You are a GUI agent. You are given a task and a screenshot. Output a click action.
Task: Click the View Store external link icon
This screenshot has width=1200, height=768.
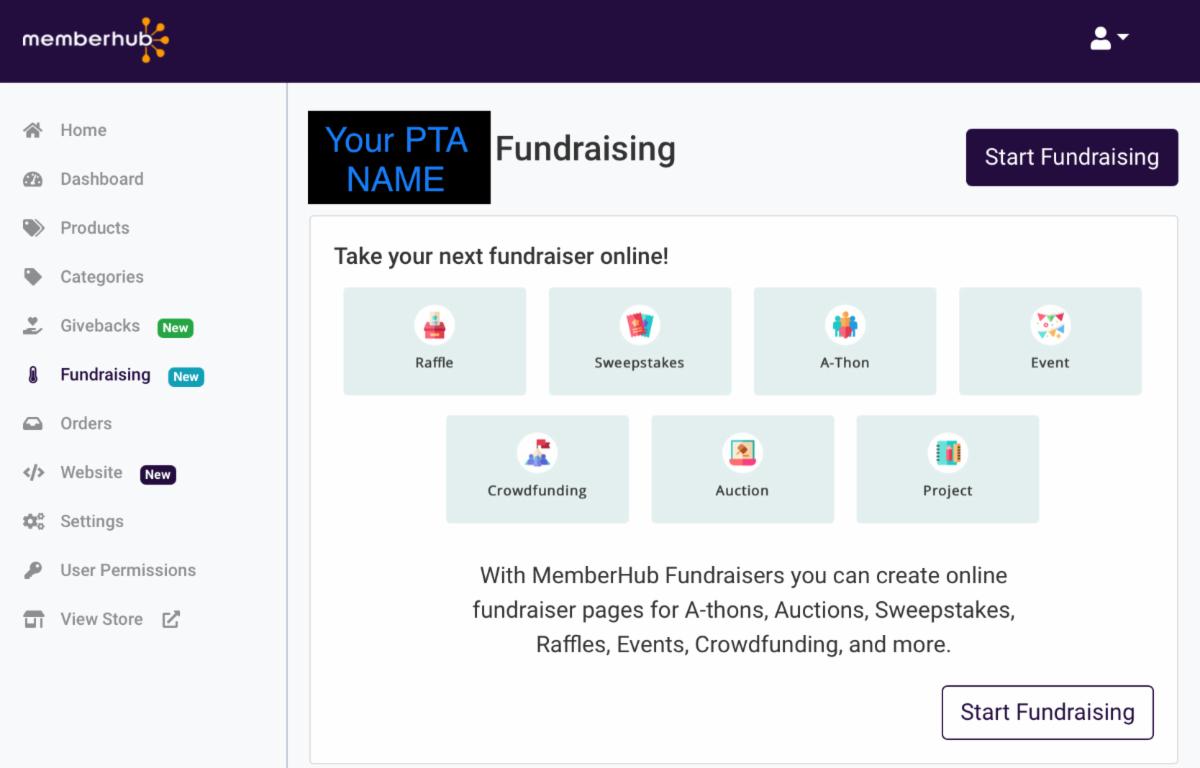coord(171,619)
